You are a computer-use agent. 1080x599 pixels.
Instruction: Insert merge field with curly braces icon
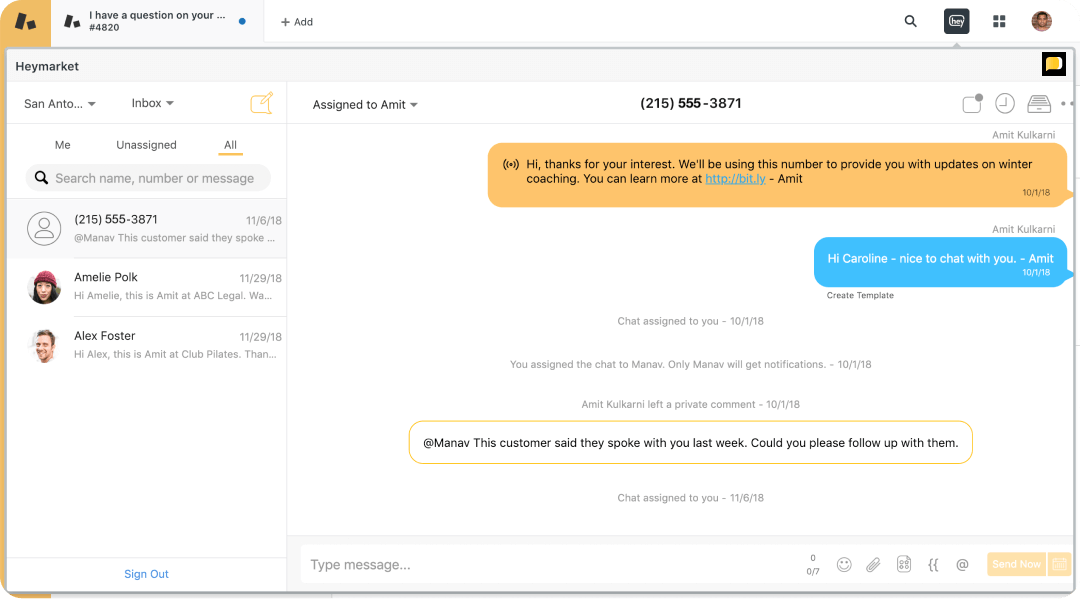933,565
